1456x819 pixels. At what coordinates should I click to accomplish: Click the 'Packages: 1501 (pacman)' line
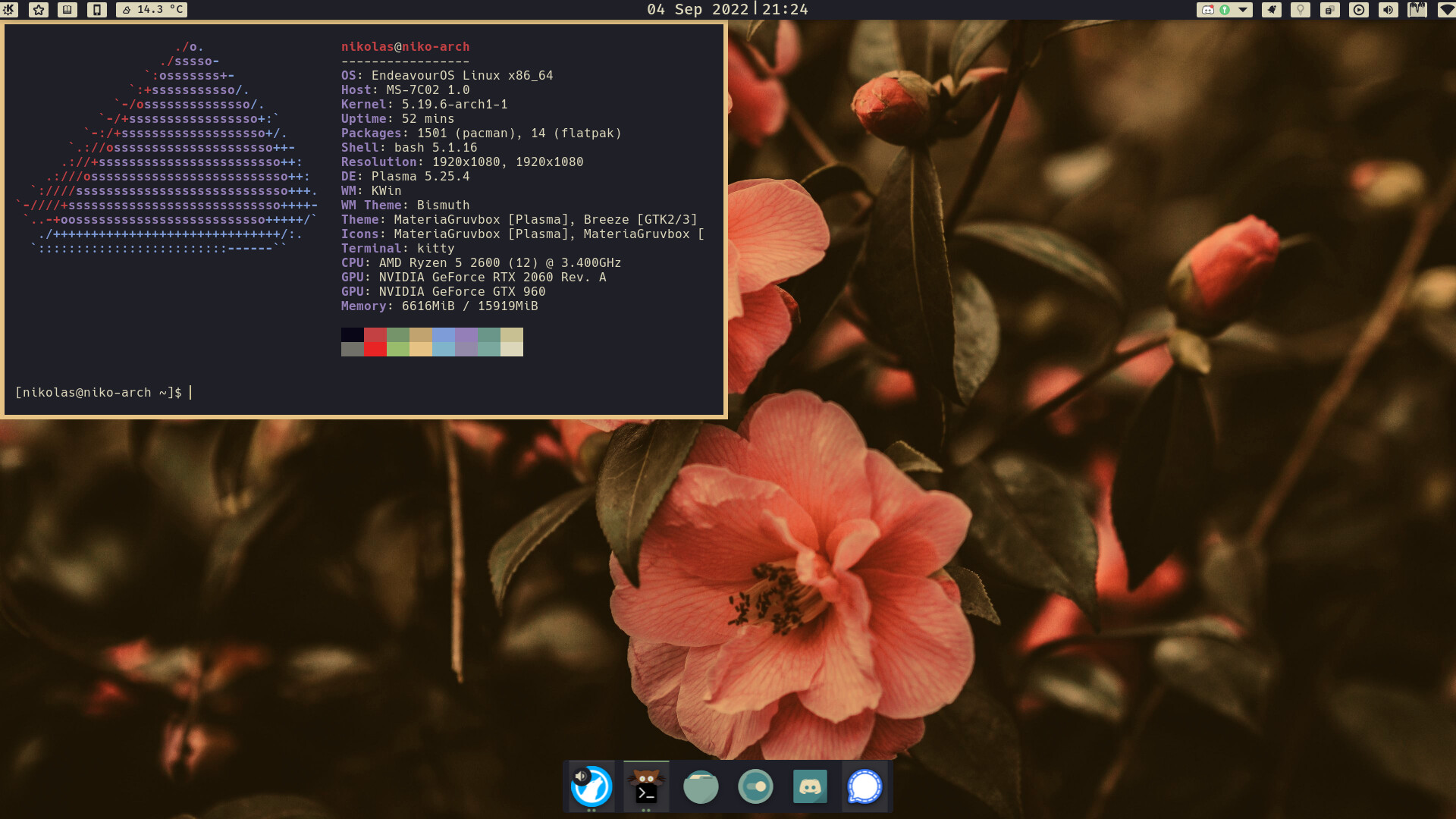tap(481, 133)
